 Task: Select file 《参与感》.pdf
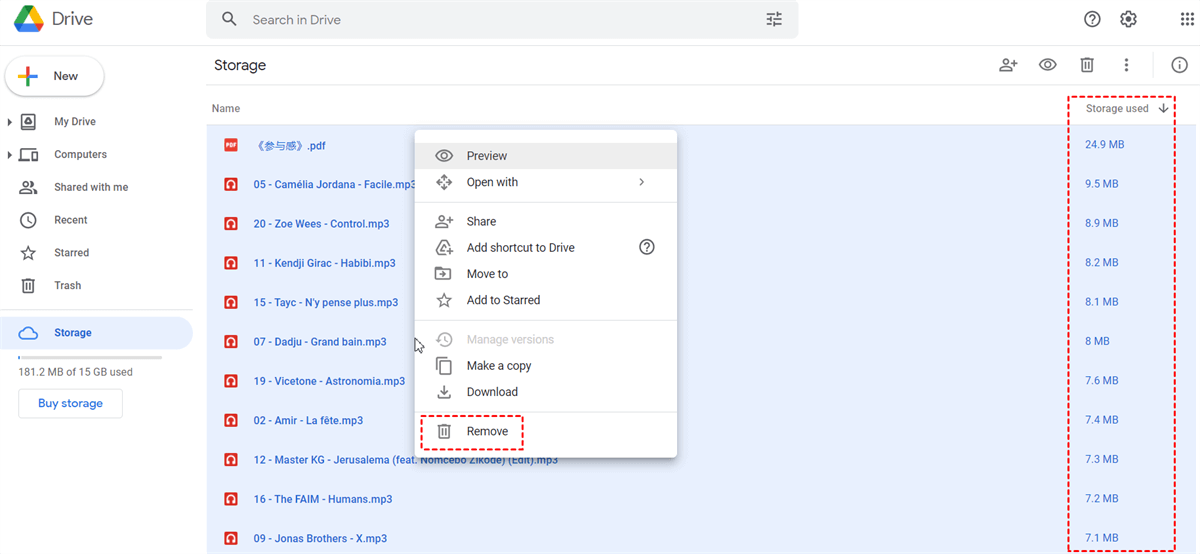pos(290,145)
